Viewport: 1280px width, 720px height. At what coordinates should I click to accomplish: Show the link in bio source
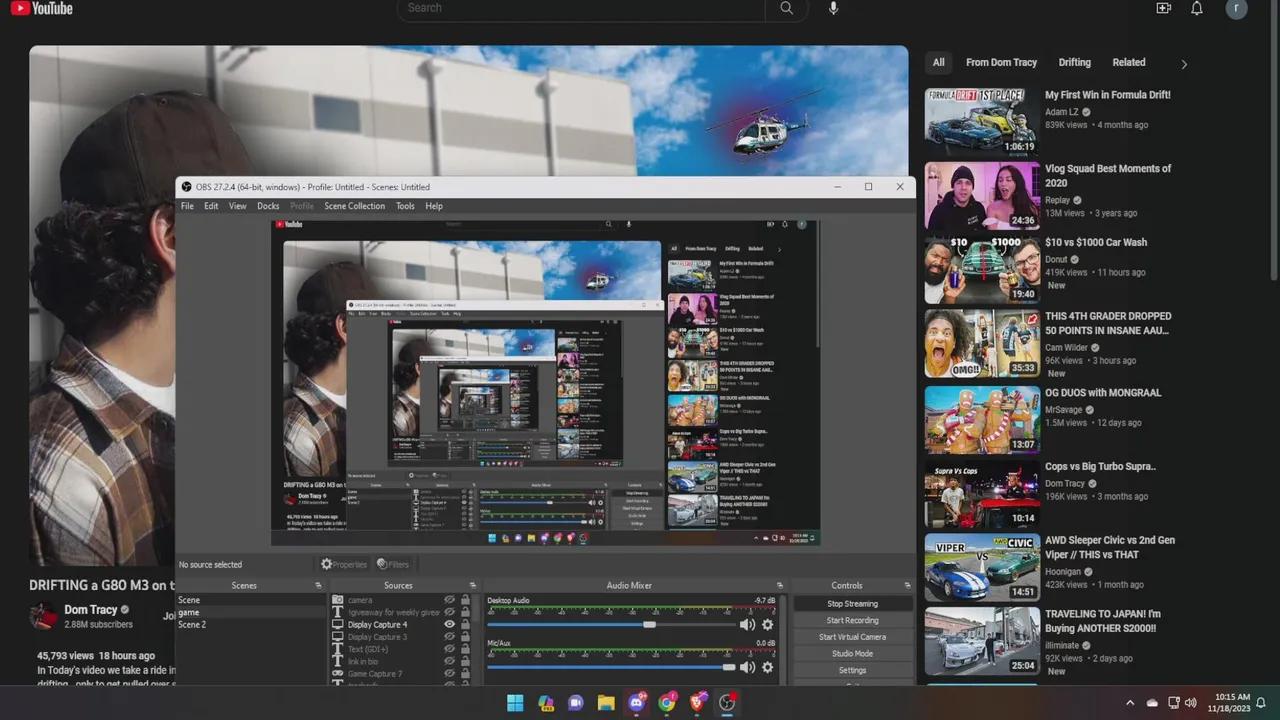click(450, 661)
